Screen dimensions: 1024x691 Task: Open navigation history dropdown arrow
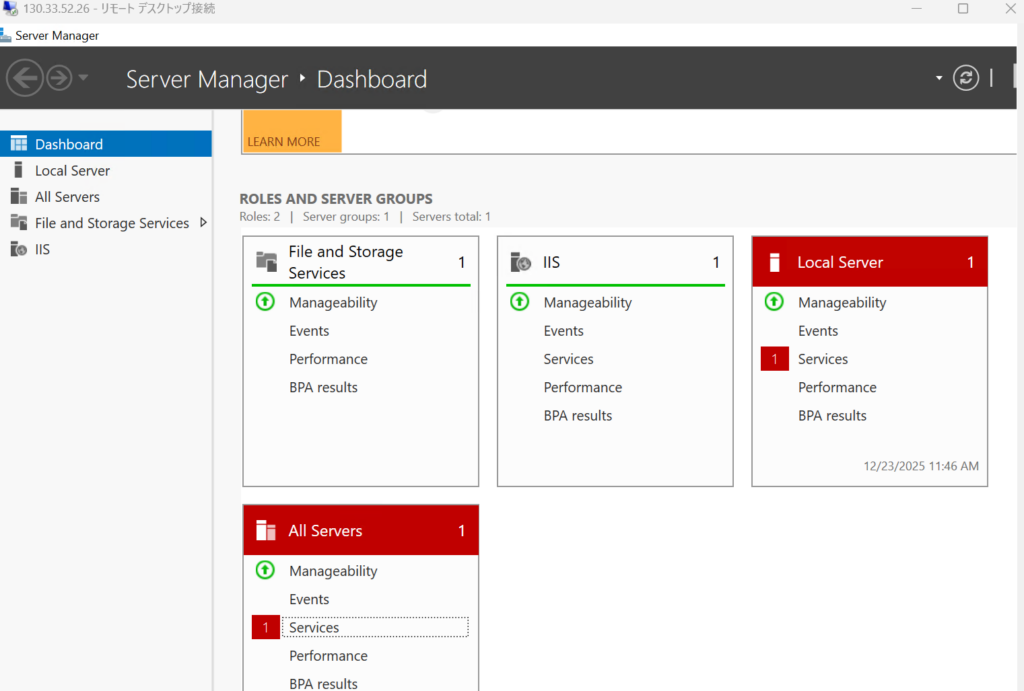coord(84,78)
